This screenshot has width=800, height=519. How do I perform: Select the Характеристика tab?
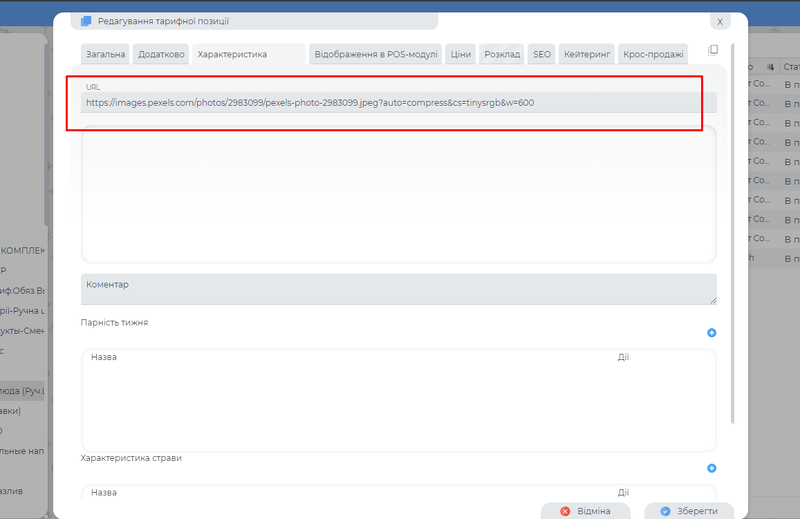point(232,54)
